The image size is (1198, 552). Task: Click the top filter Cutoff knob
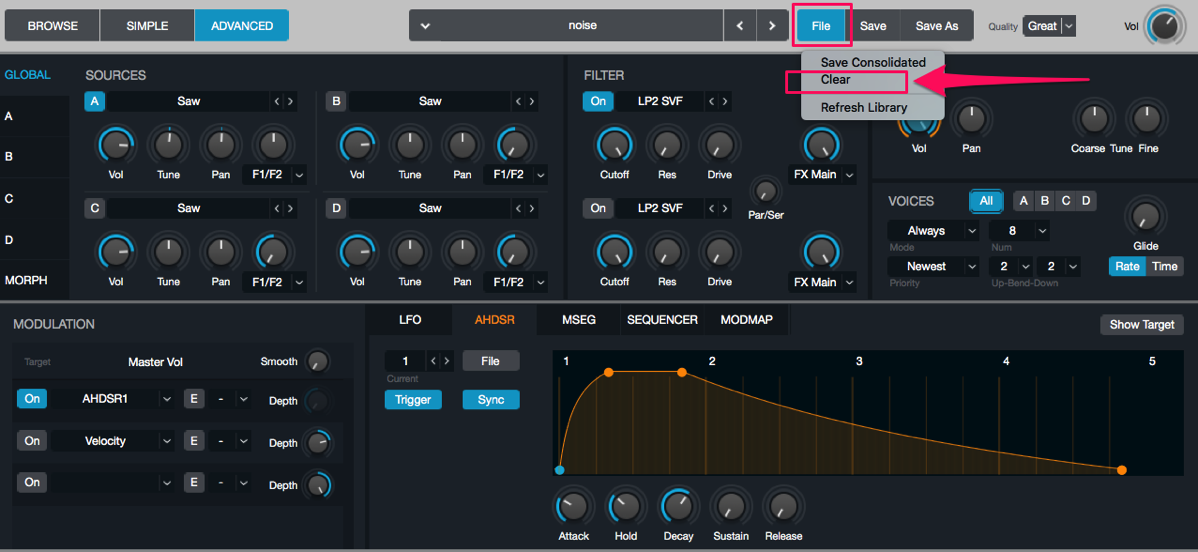pyautogui.click(x=614, y=144)
